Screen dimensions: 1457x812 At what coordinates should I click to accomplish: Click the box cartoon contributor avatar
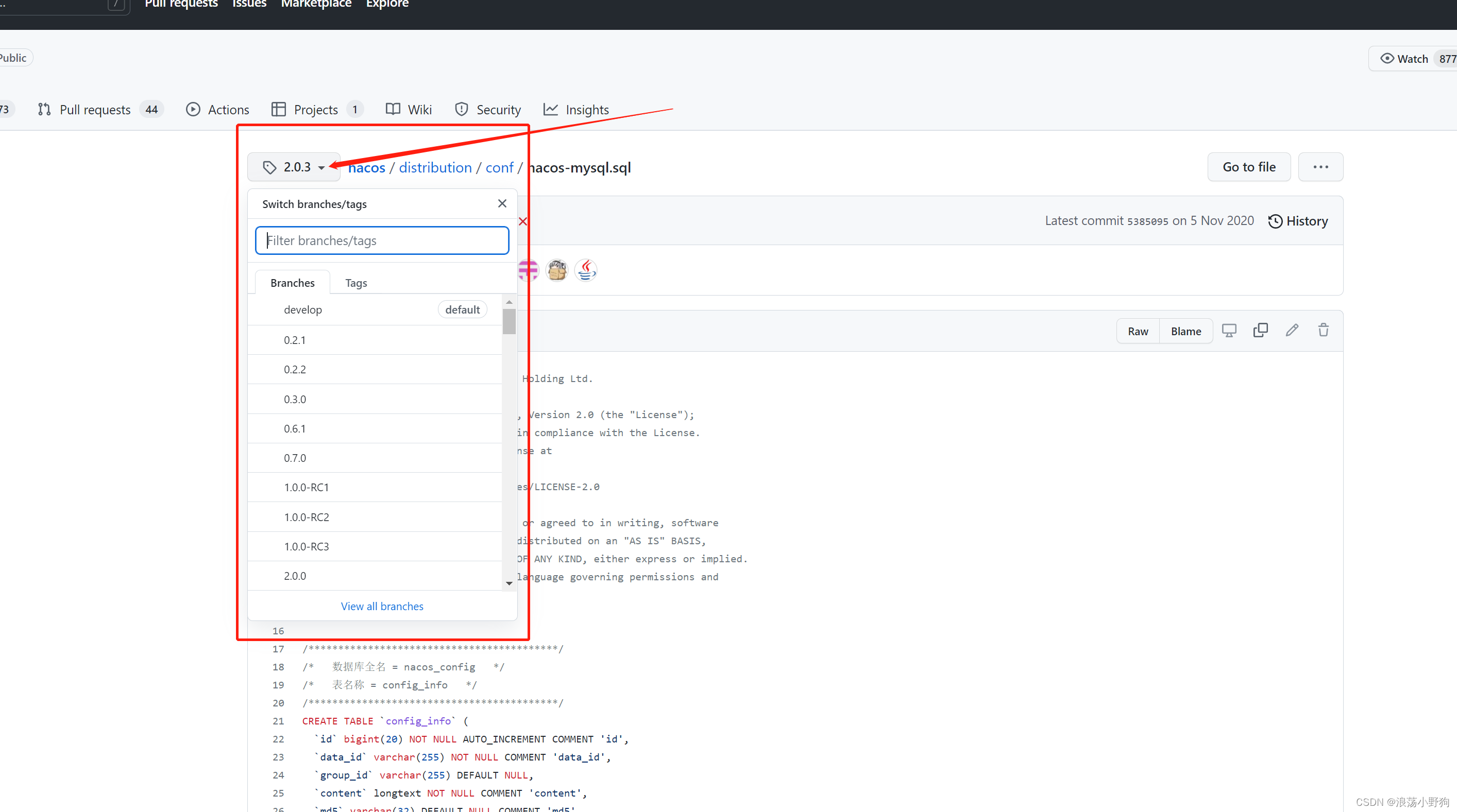(556, 270)
